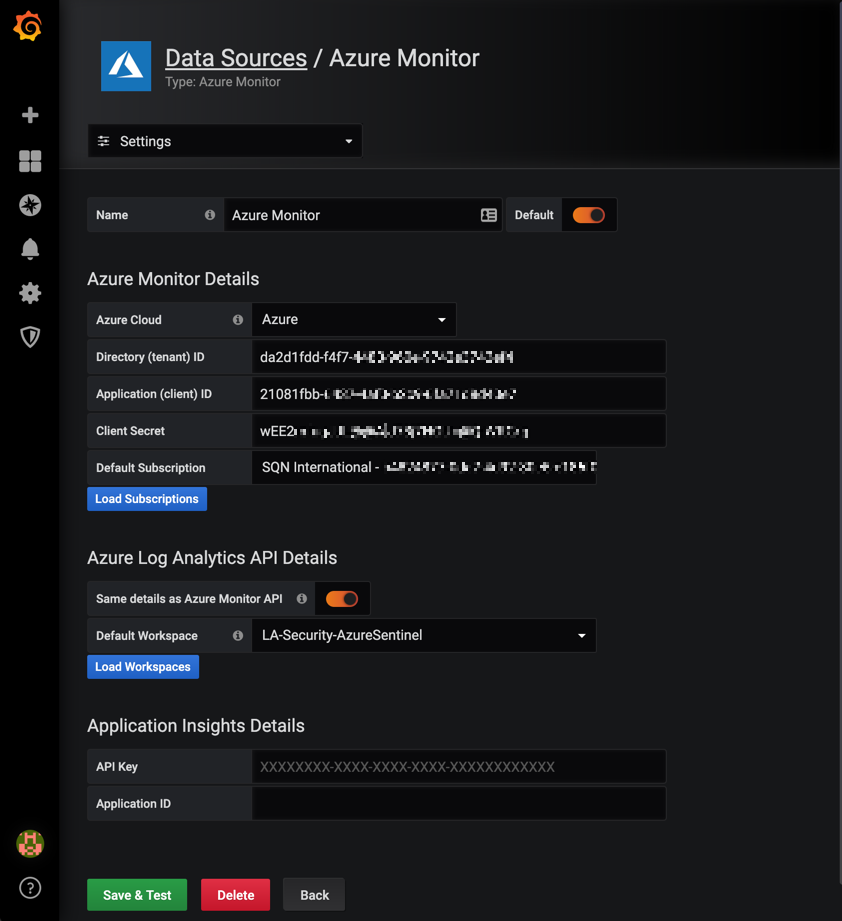Click the Azure Monitor logo beside the title
This screenshot has width=842, height=921.
click(125, 67)
